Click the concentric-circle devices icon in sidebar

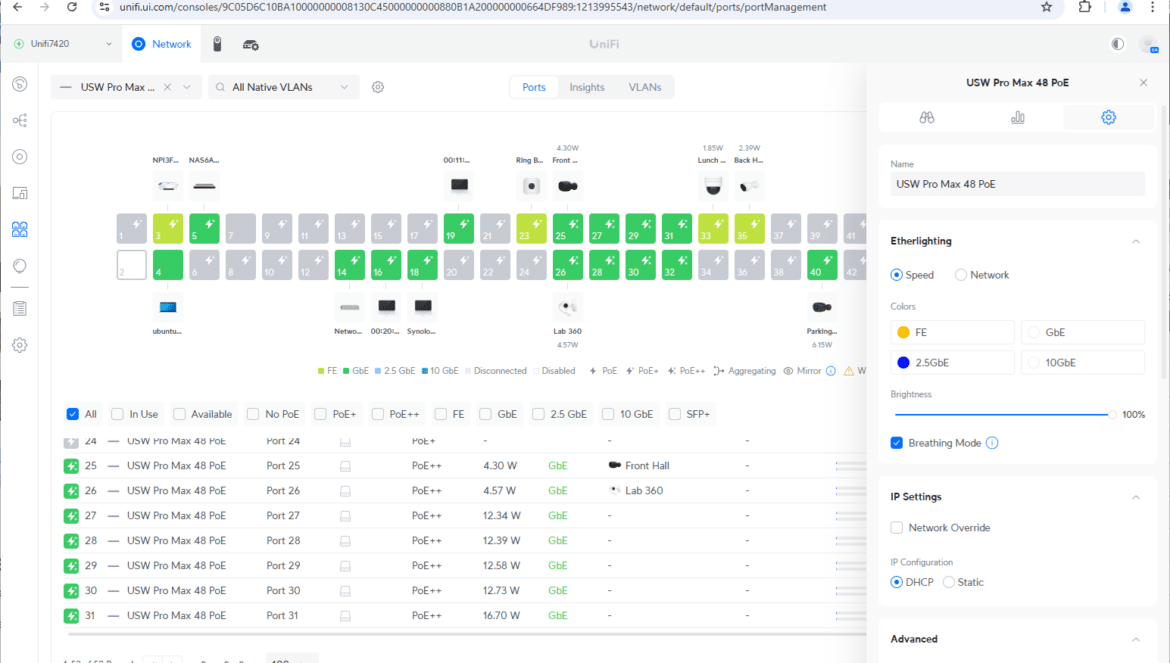point(20,157)
